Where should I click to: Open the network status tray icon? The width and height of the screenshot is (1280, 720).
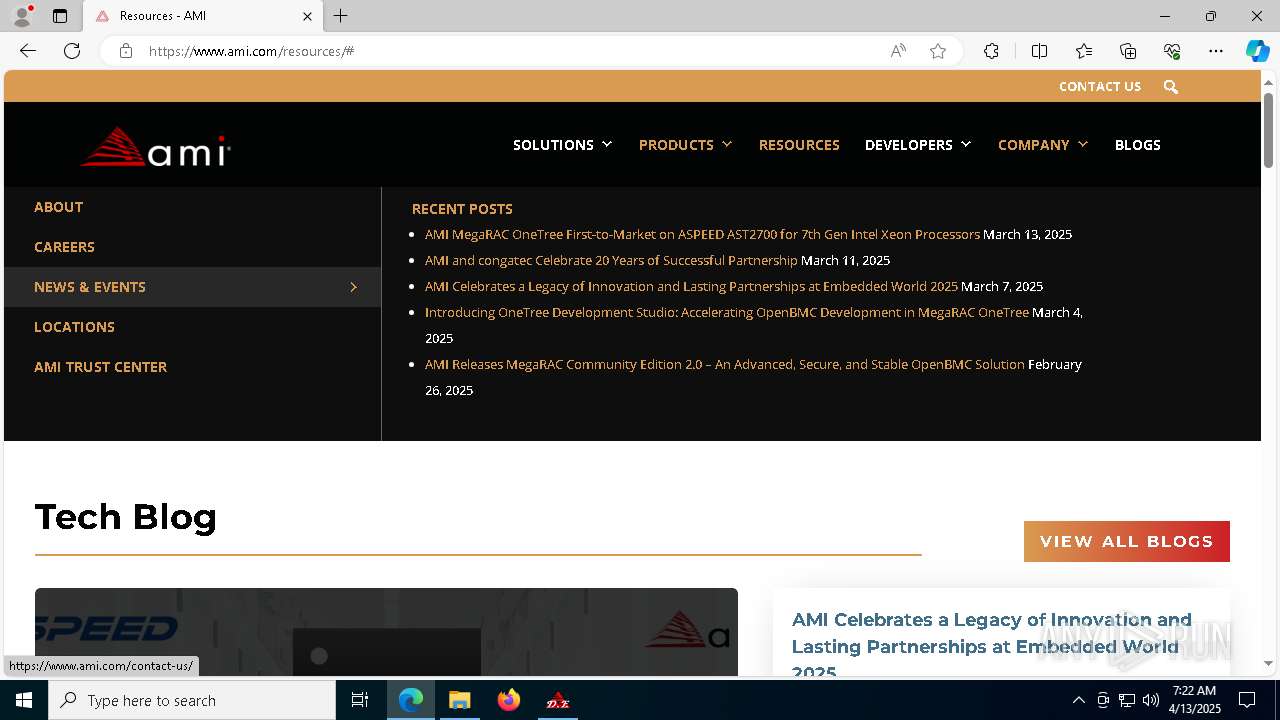click(x=1127, y=700)
